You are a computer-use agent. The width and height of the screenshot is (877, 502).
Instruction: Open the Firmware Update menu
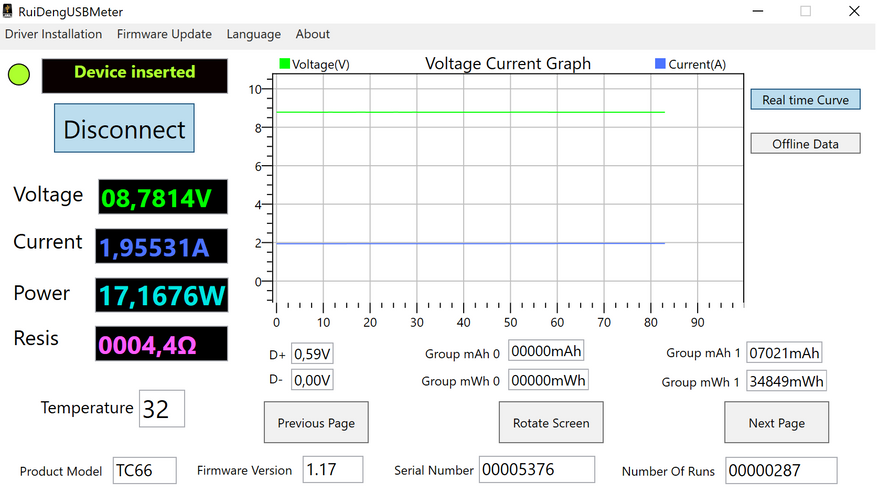(164, 34)
